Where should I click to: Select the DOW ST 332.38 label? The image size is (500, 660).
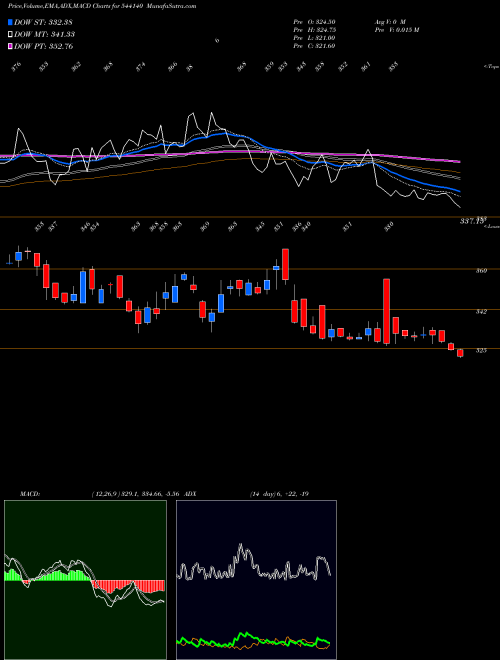[43, 22]
